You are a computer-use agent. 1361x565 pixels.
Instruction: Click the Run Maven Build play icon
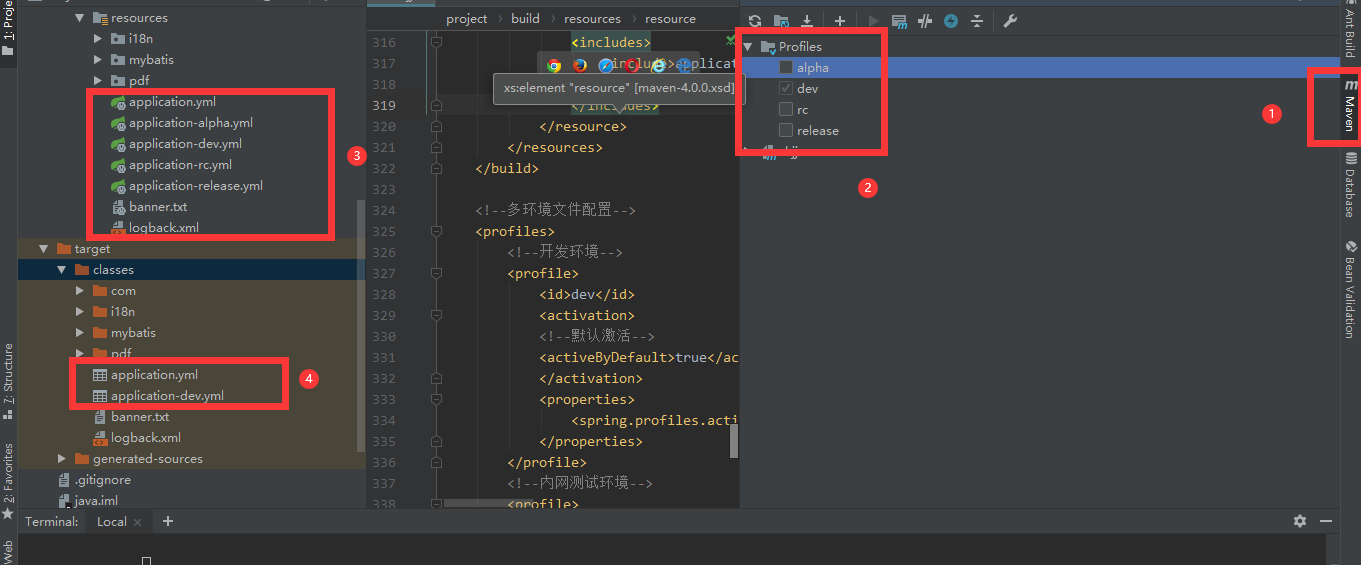click(x=873, y=21)
